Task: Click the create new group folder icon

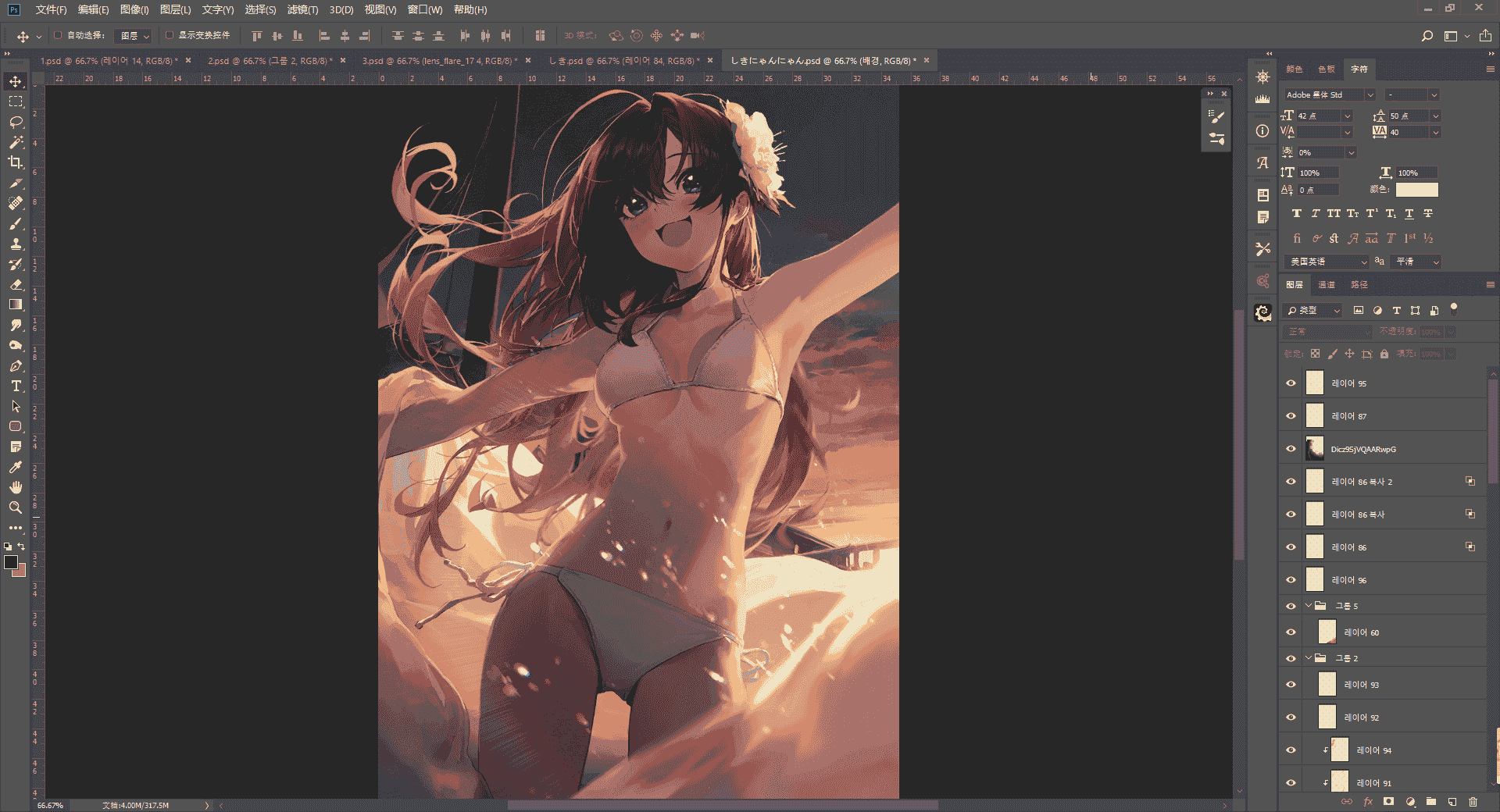Action: (x=1430, y=802)
